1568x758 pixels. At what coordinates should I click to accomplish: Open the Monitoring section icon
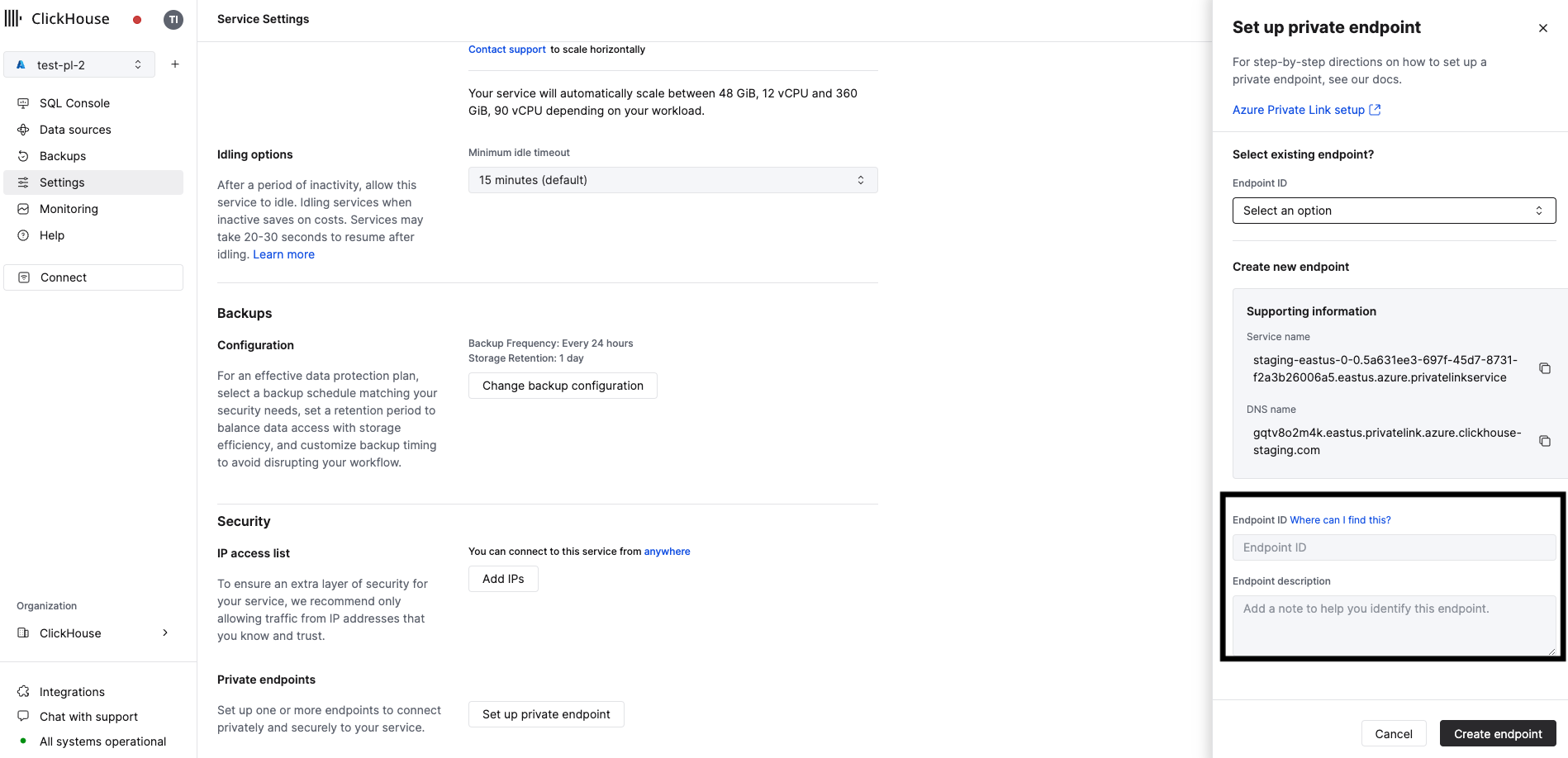22,208
